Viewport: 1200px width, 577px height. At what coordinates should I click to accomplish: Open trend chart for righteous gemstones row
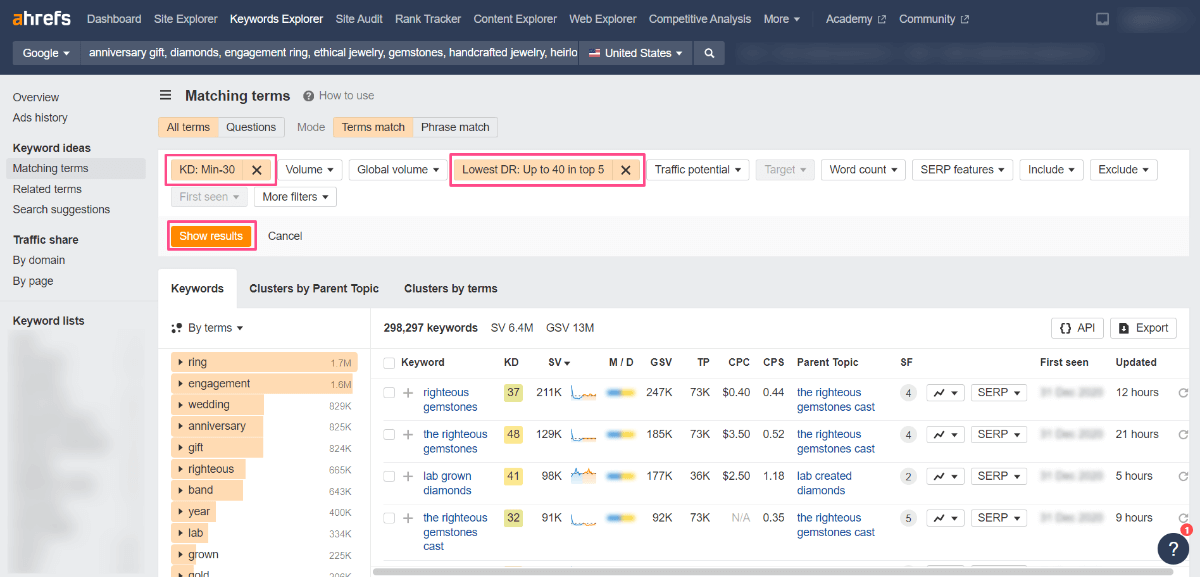click(x=945, y=393)
